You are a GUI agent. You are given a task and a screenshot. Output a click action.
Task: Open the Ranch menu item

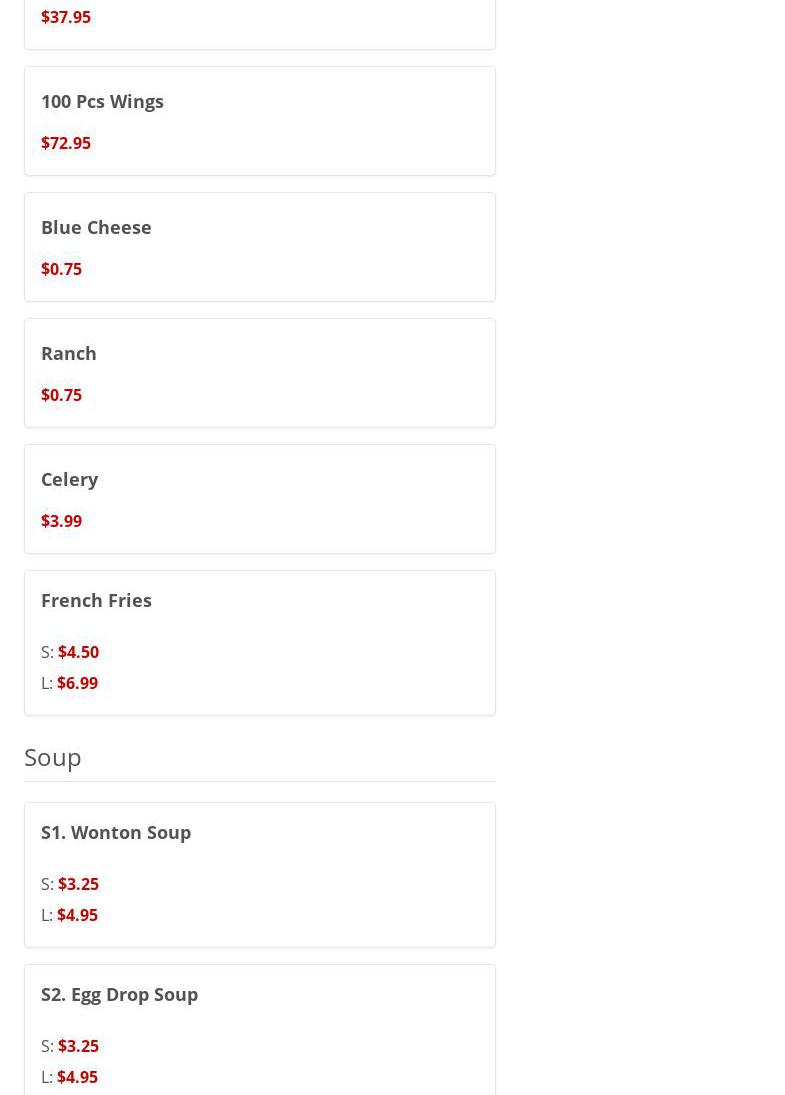click(x=69, y=353)
